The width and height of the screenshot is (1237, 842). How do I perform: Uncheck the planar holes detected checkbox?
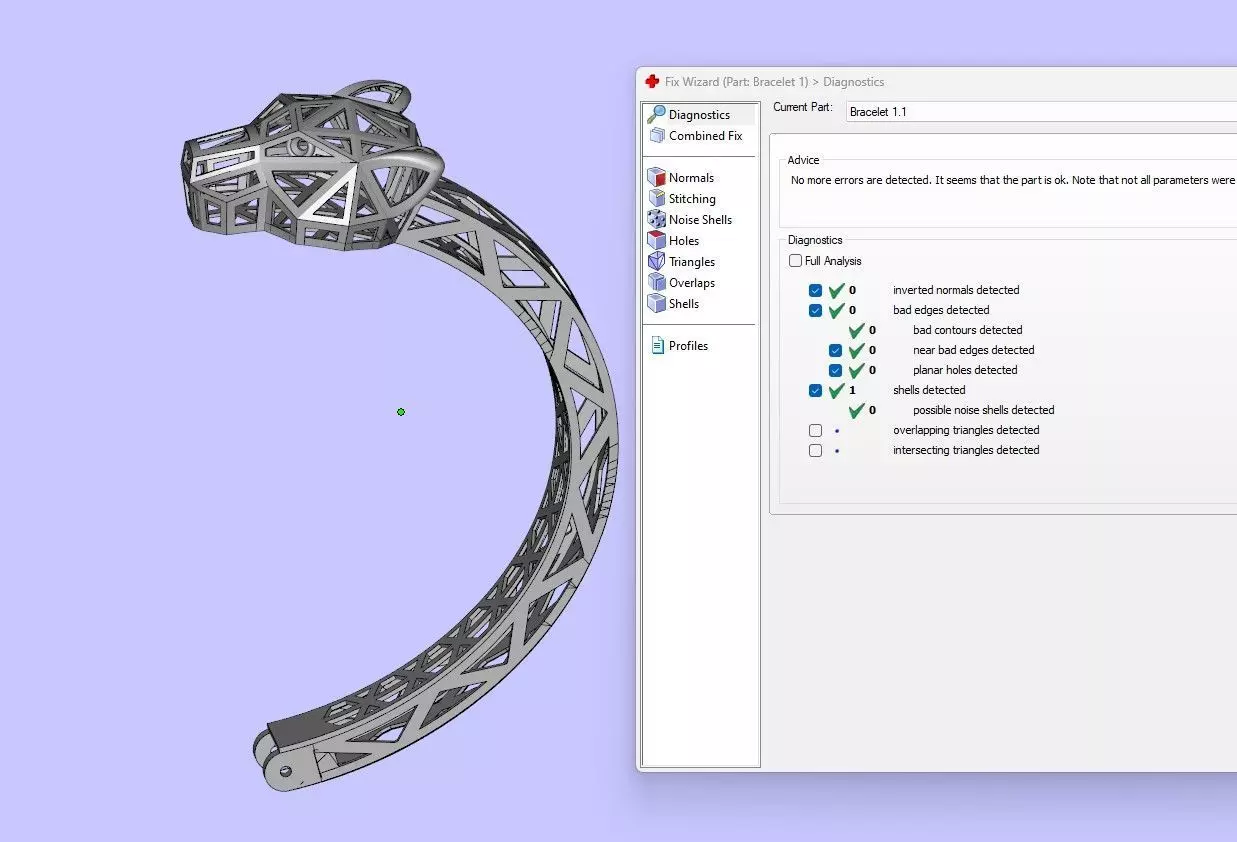(835, 371)
